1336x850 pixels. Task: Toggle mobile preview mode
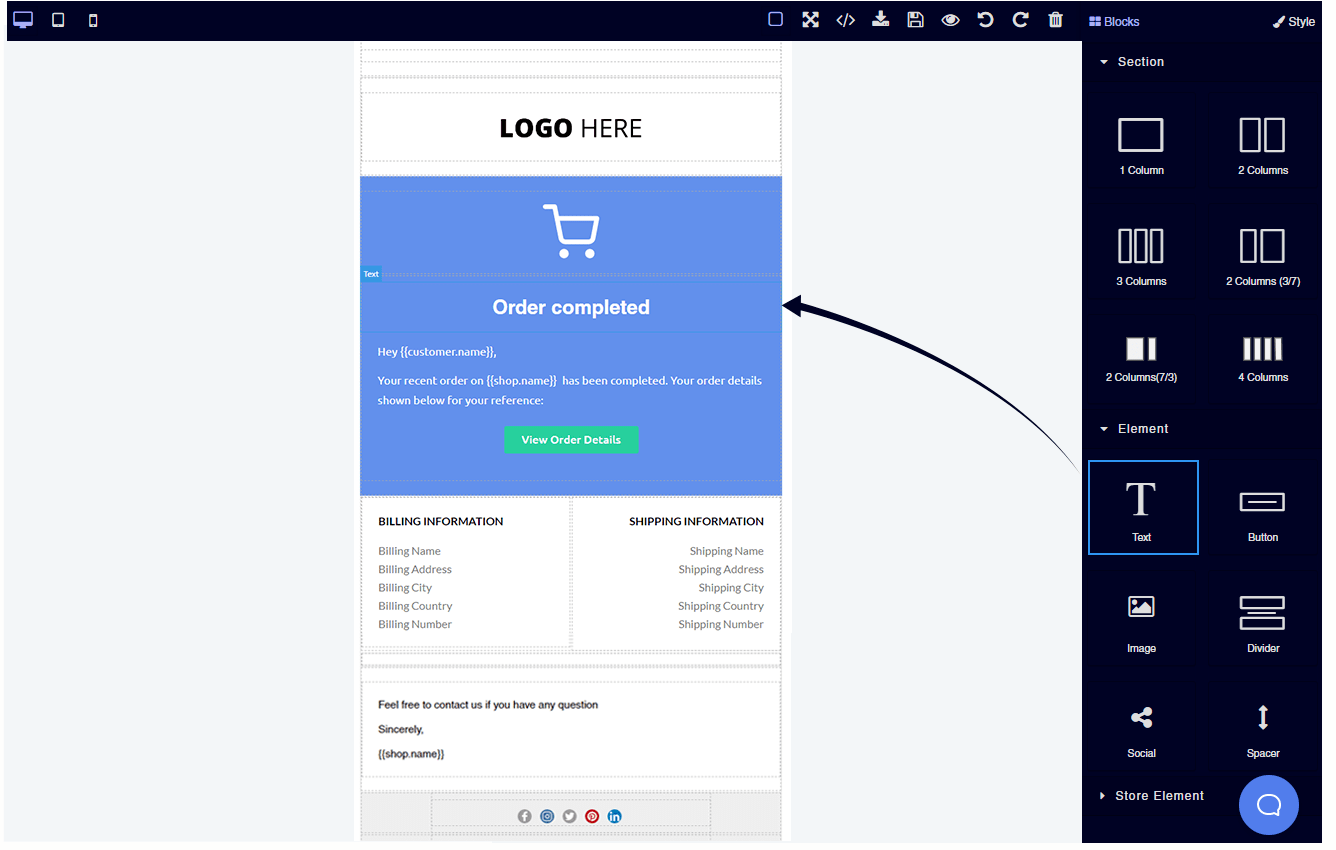point(92,19)
